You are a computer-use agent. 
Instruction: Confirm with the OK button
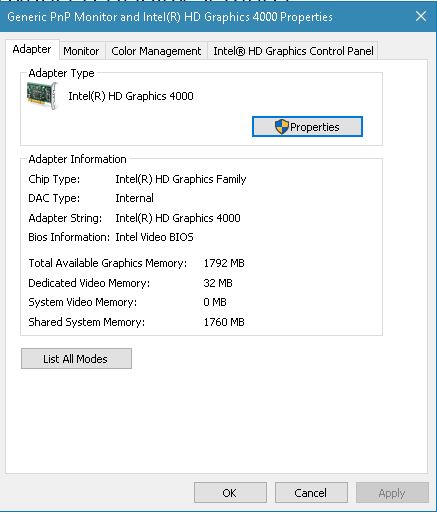[x=230, y=493]
